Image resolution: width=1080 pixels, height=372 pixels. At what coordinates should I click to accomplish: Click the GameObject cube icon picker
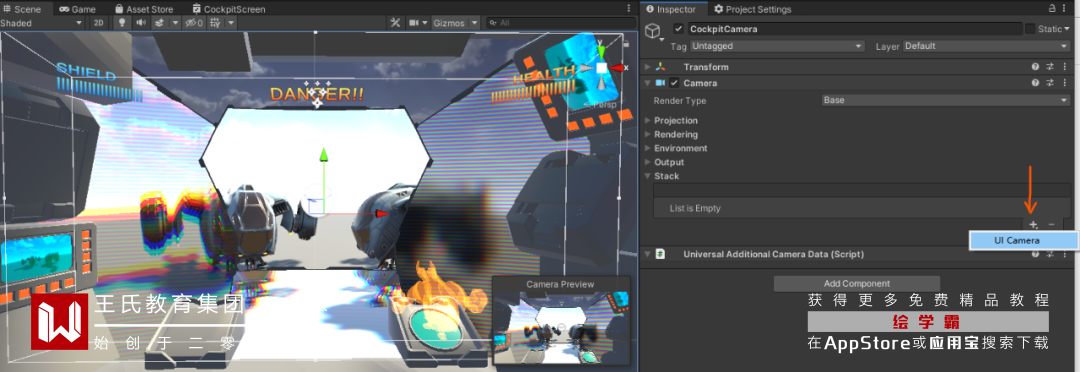point(654,31)
